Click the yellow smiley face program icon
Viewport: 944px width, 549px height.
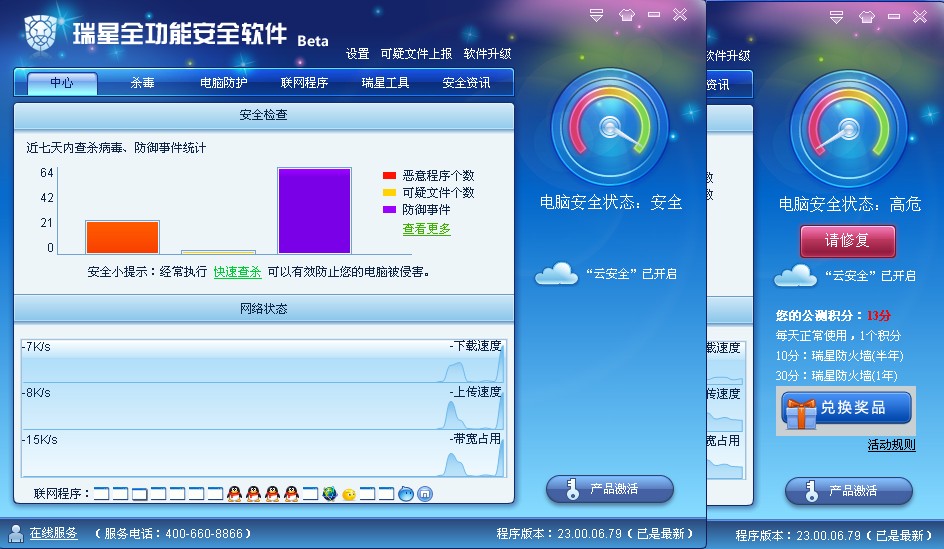[x=349, y=495]
